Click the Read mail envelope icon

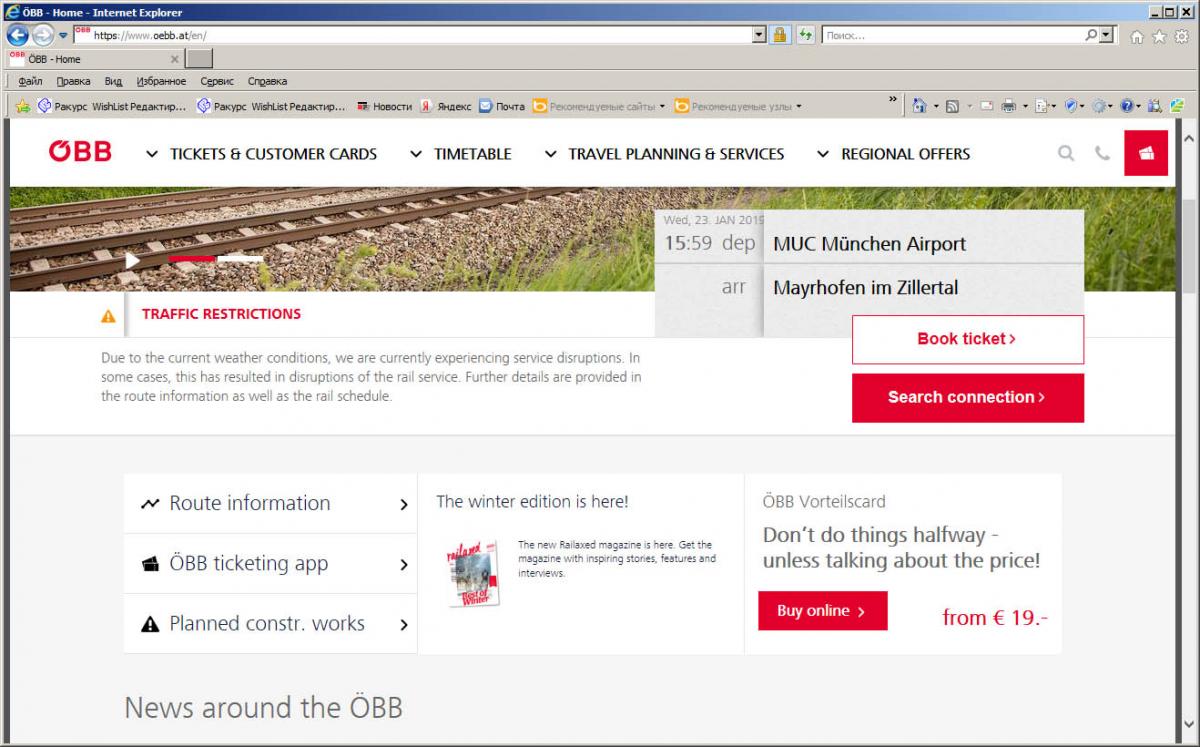986,106
